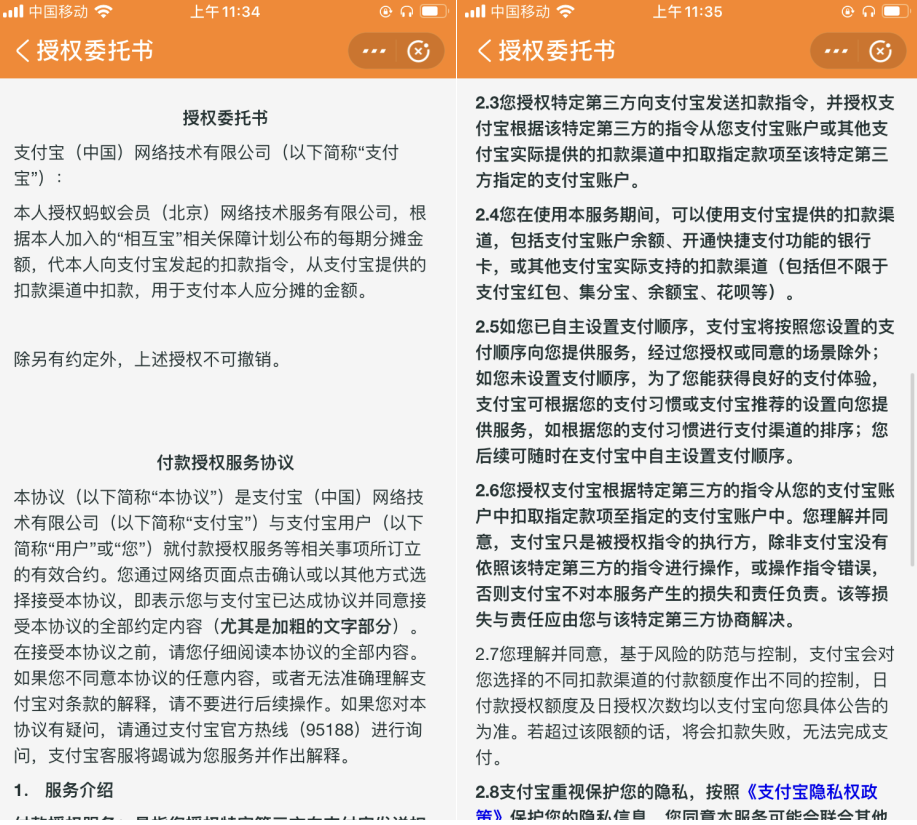This screenshot has height=825, width=917.
Task: Click the line 支付宝（中国）网络技术有限公司 addressee
Action: pyautogui.click(x=206, y=165)
